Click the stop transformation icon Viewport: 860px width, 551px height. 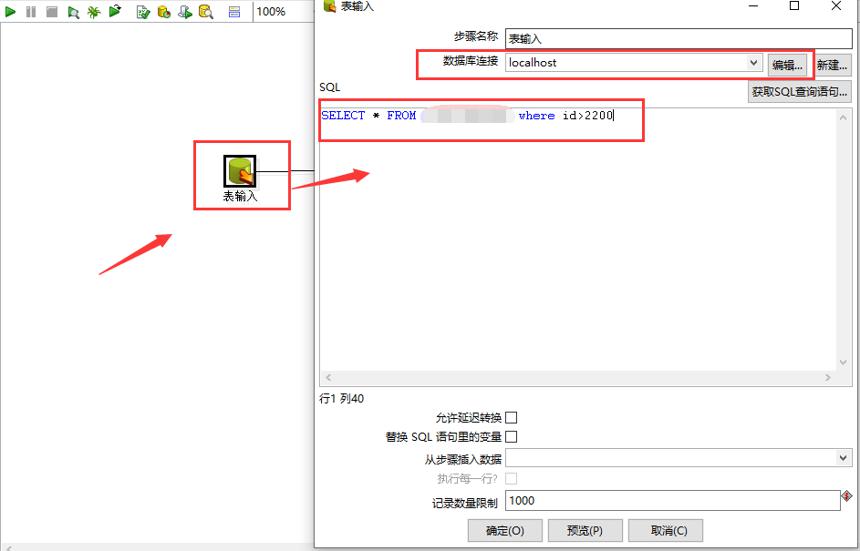[52, 12]
